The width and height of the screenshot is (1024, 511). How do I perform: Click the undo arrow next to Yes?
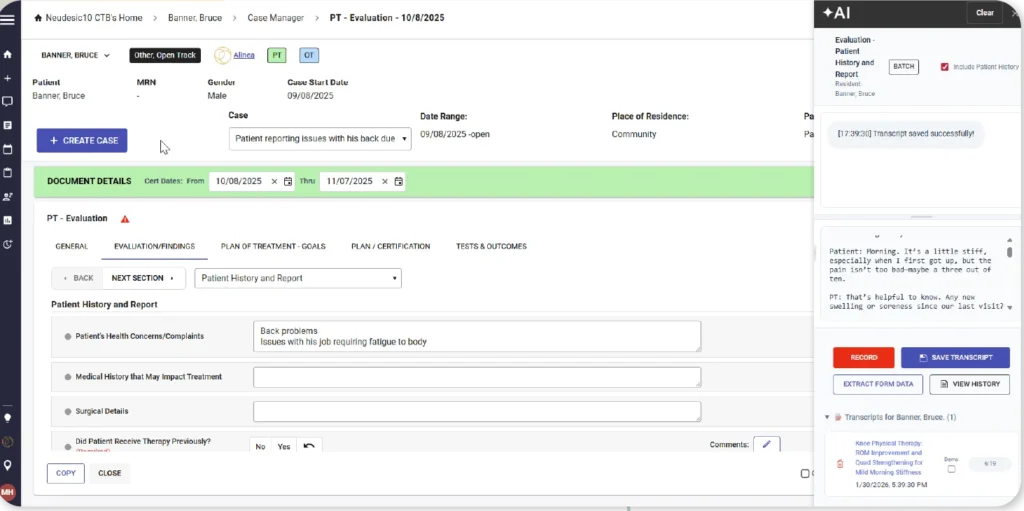click(x=309, y=446)
